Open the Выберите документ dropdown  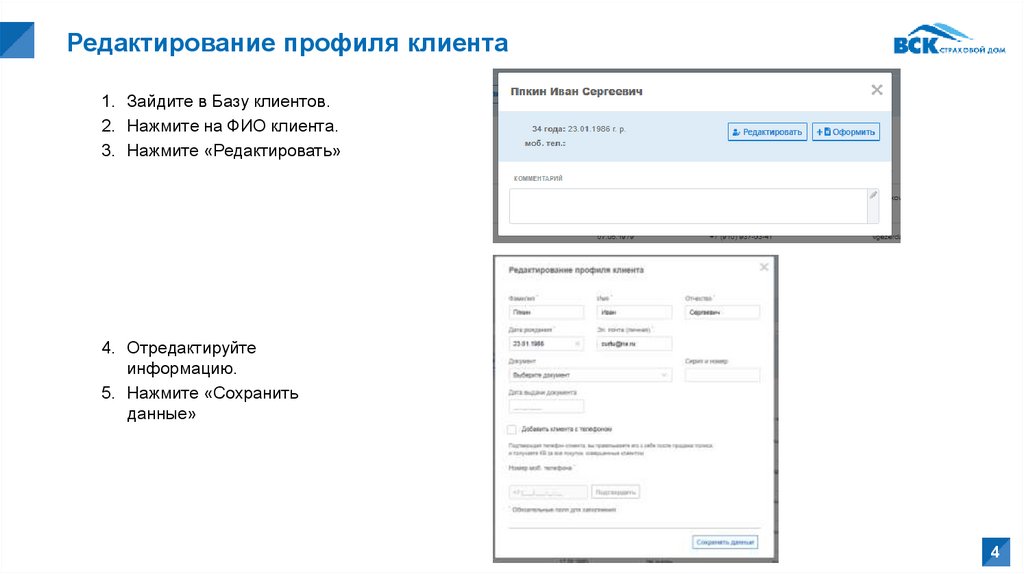point(590,375)
